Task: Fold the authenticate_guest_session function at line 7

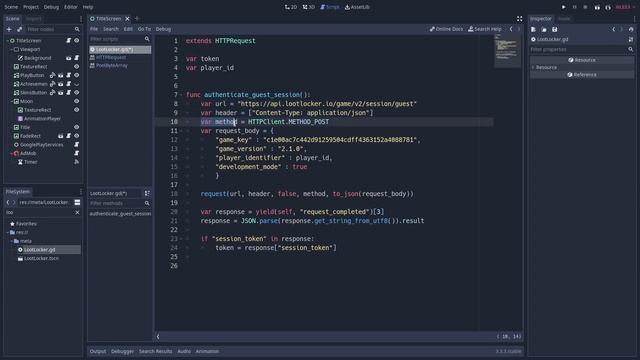Action: pos(181,95)
